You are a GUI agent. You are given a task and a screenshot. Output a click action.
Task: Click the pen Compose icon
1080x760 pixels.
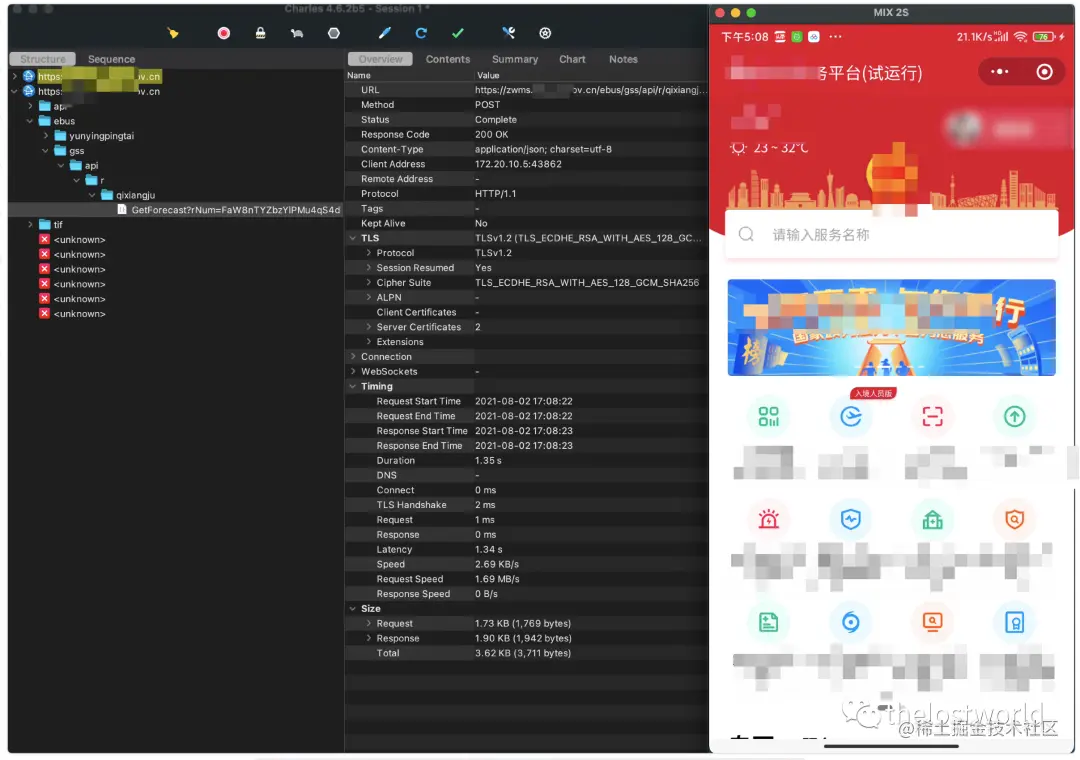click(x=384, y=33)
